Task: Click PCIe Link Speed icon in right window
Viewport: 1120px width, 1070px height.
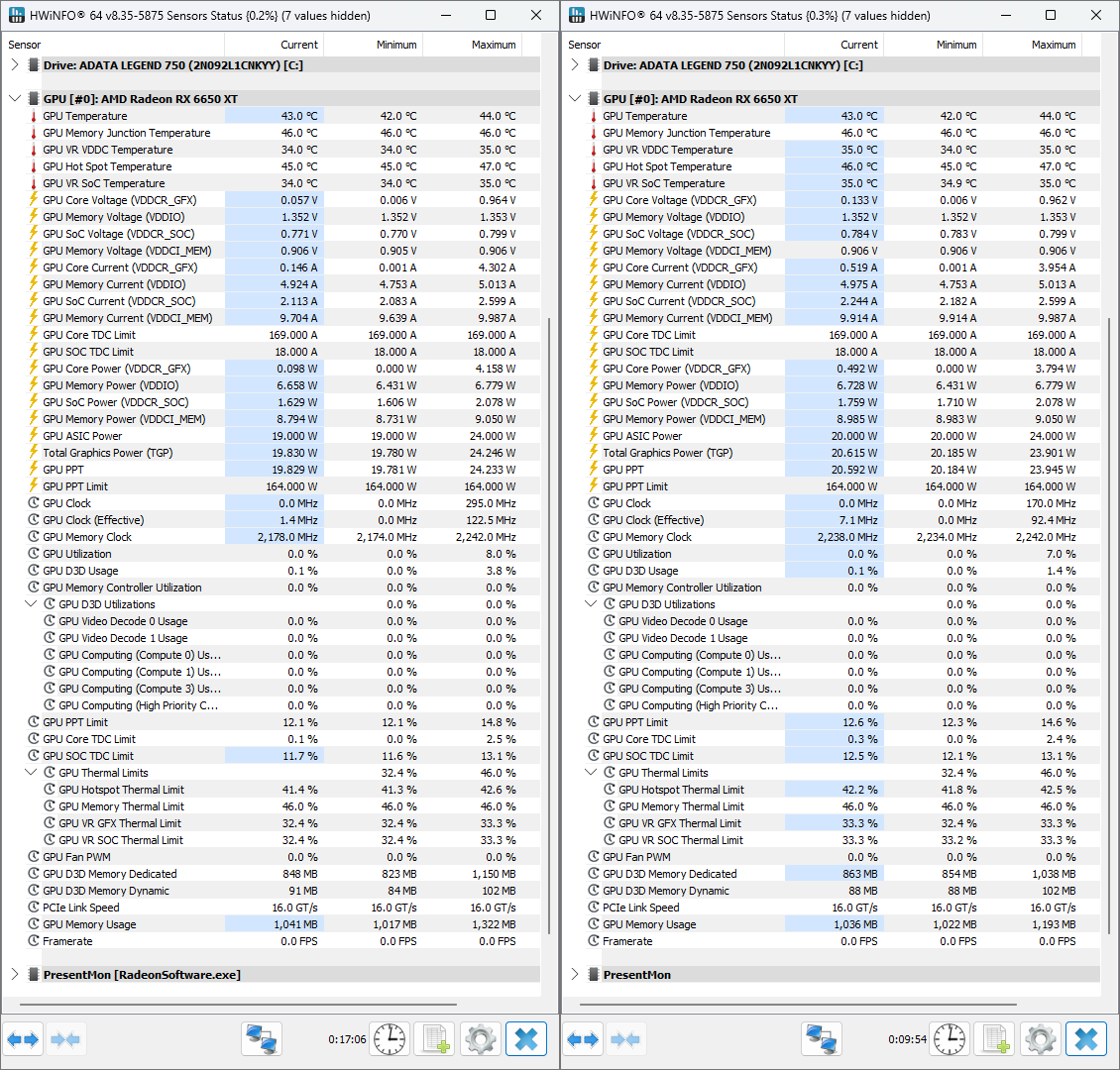Action: click(x=593, y=908)
